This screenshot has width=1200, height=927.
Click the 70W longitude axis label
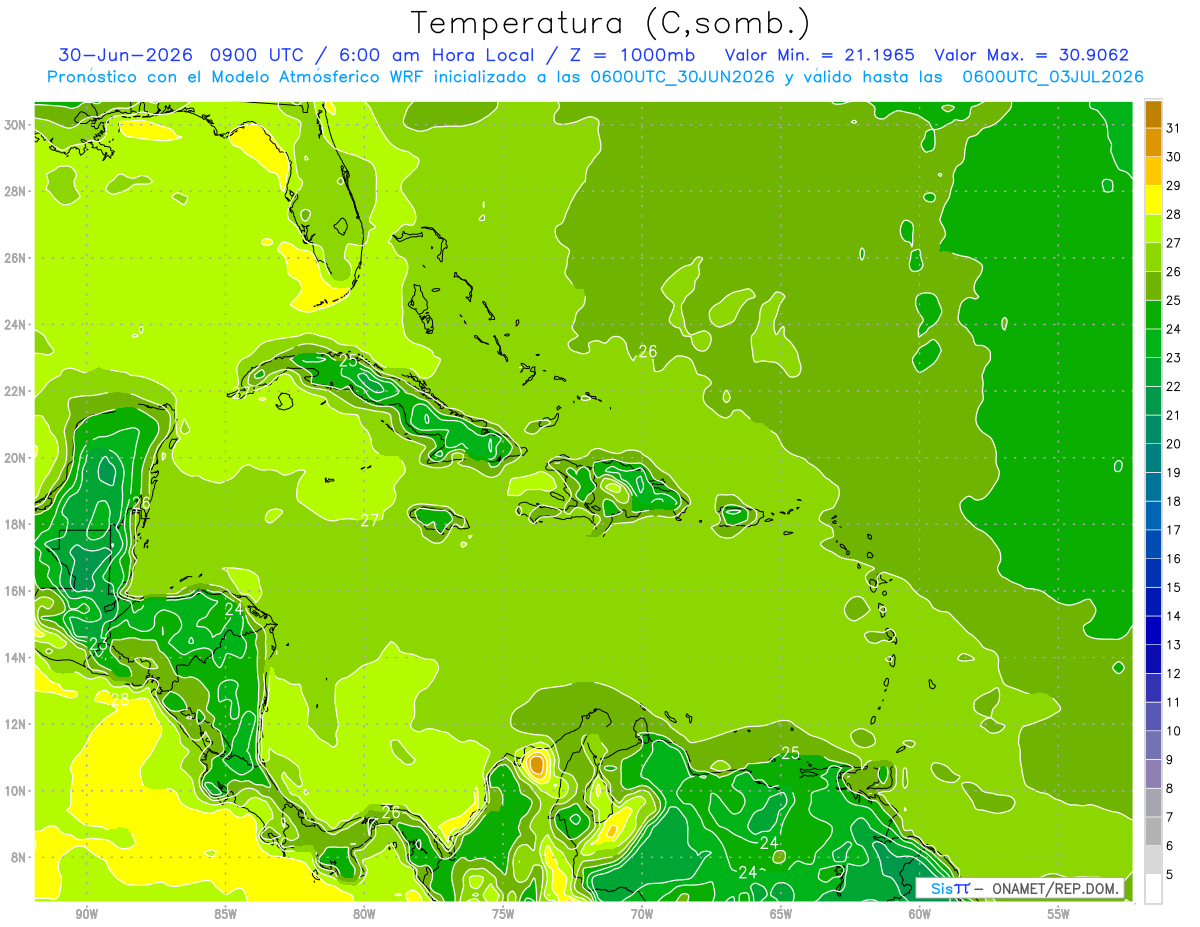642,915
